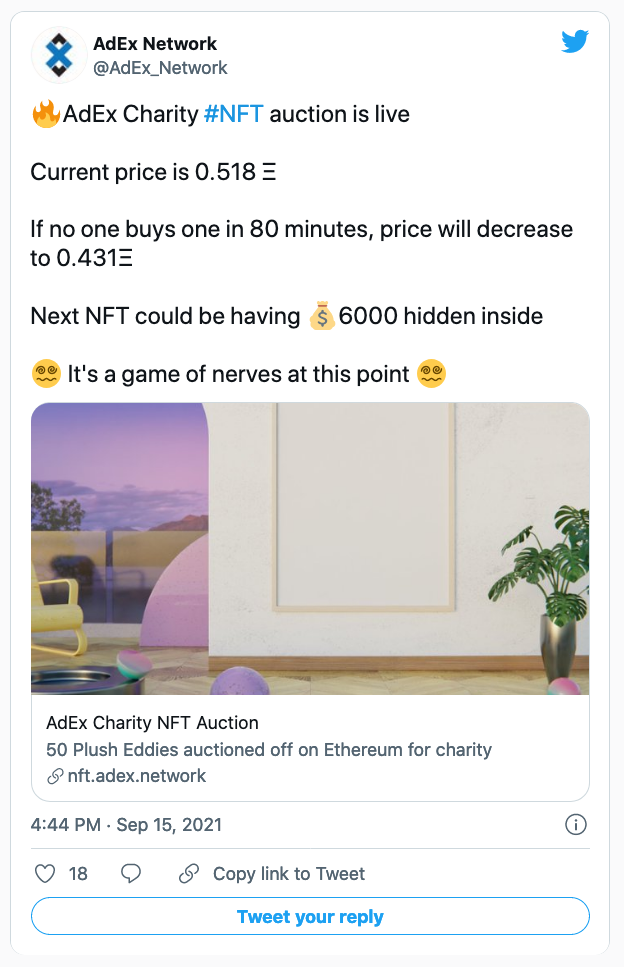Click the link icon beside nft.adex.network

point(54,776)
